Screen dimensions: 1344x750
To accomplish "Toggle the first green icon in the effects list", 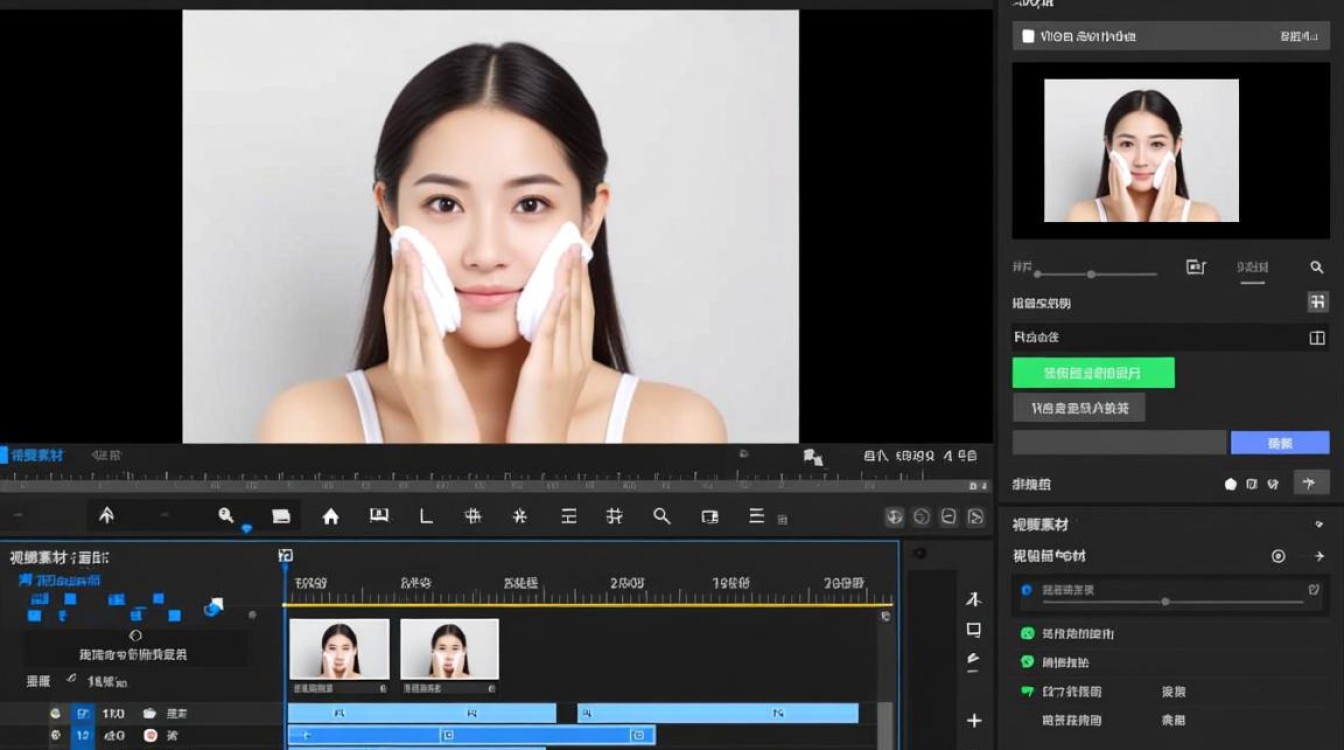I will tap(1027, 633).
